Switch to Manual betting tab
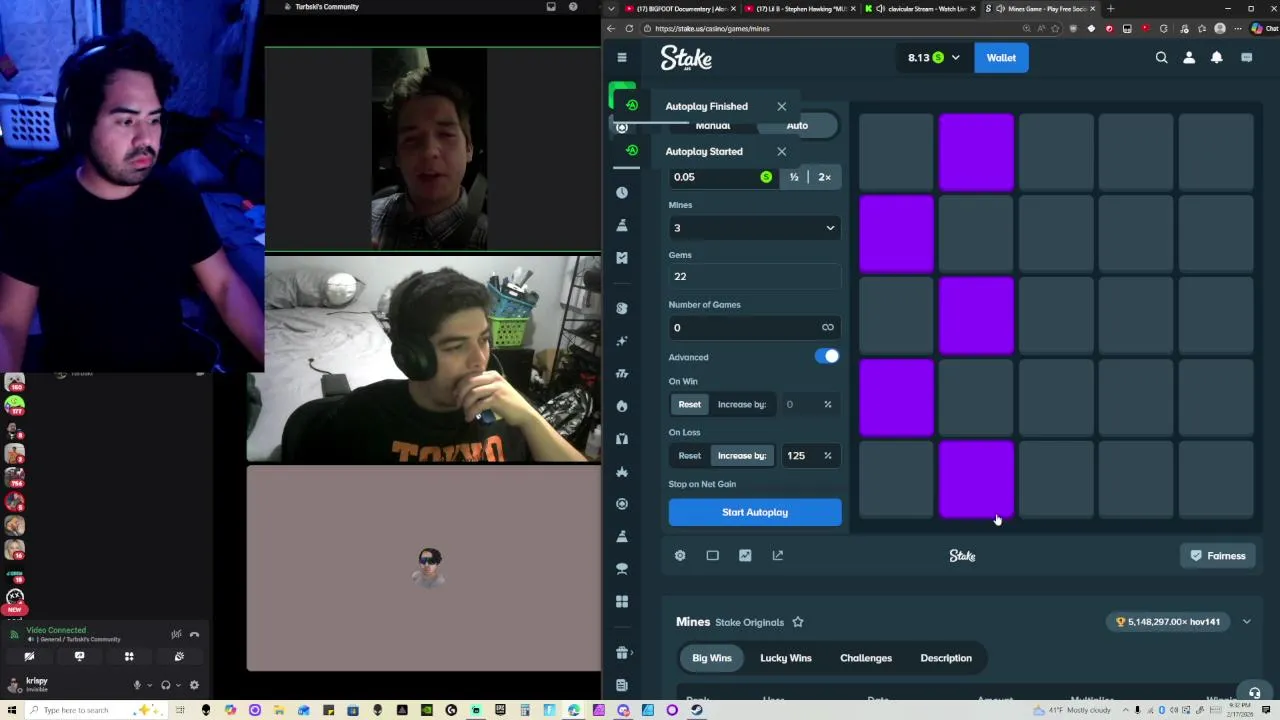1280x720 pixels. point(713,125)
